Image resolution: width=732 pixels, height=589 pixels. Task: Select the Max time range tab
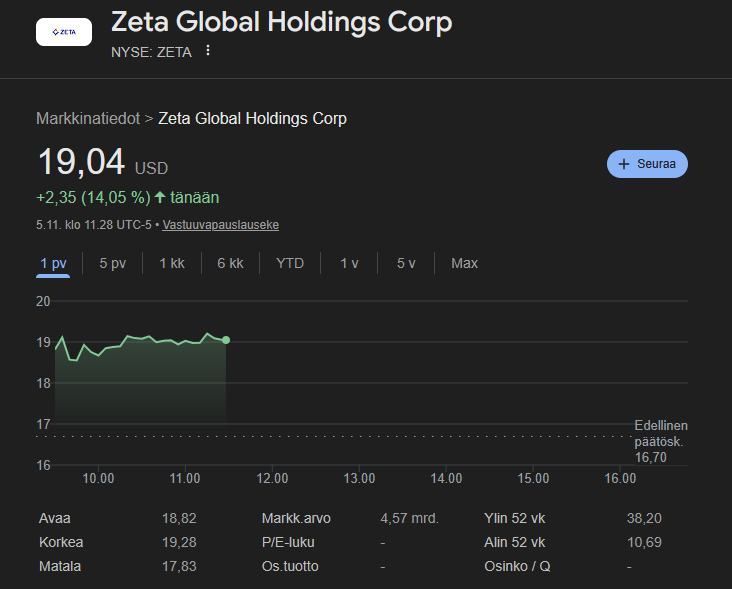(x=464, y=263)
